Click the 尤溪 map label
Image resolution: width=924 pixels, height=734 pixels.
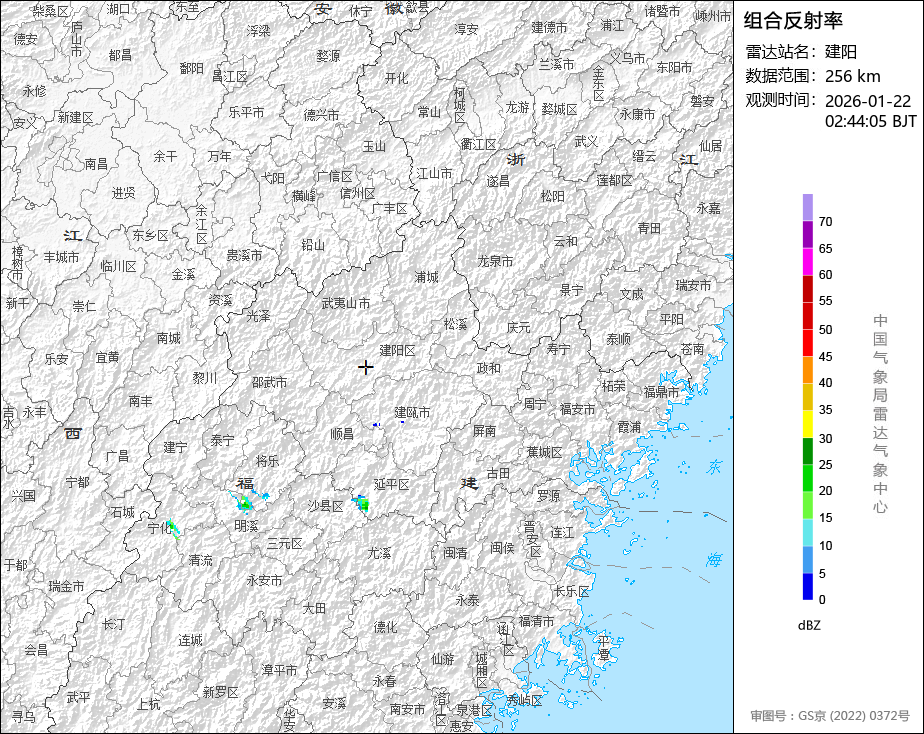coord(379,553)
